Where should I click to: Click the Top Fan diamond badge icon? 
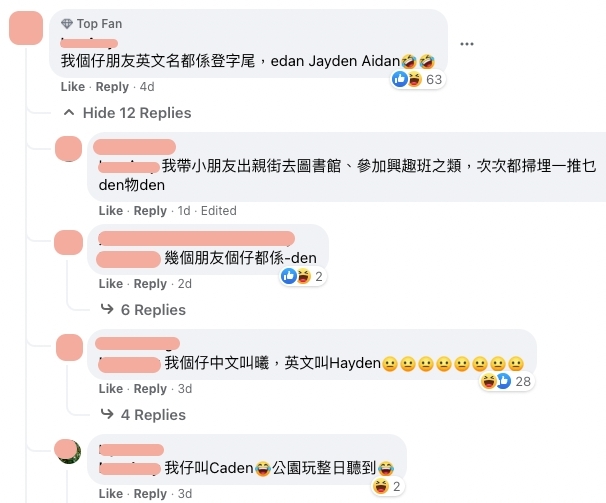(x=67, y=24)
